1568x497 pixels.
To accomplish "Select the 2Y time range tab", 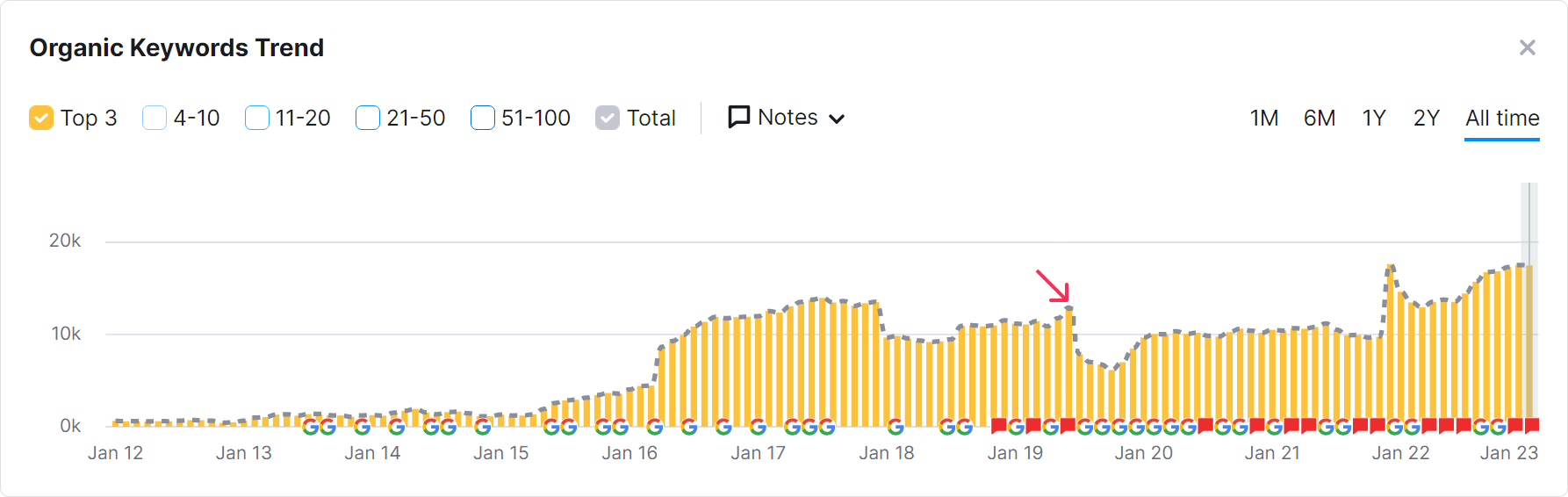I will click(x=1426, y=118).
